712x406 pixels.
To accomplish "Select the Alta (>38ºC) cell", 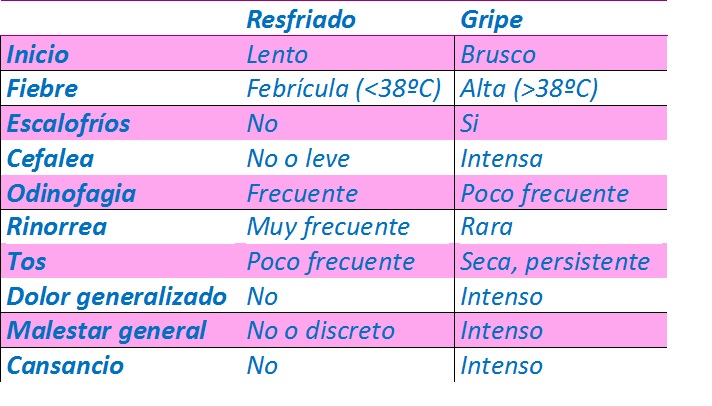I will click(x=529, y=89).
